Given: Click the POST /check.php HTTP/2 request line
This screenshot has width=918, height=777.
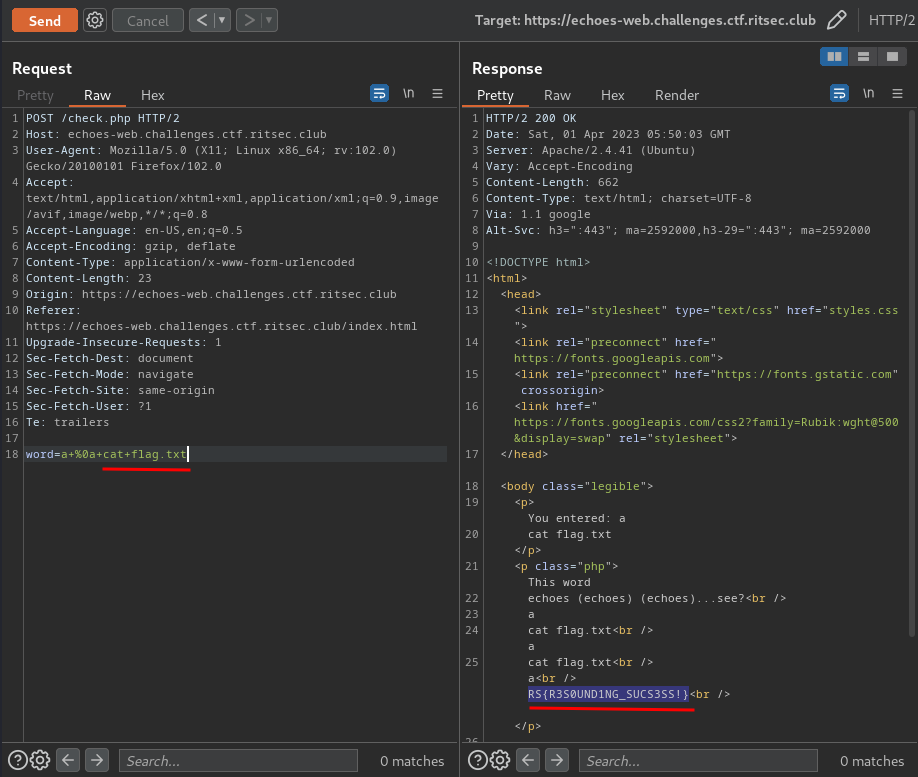Looking at the screenshot, I should (x=102, y=118).
